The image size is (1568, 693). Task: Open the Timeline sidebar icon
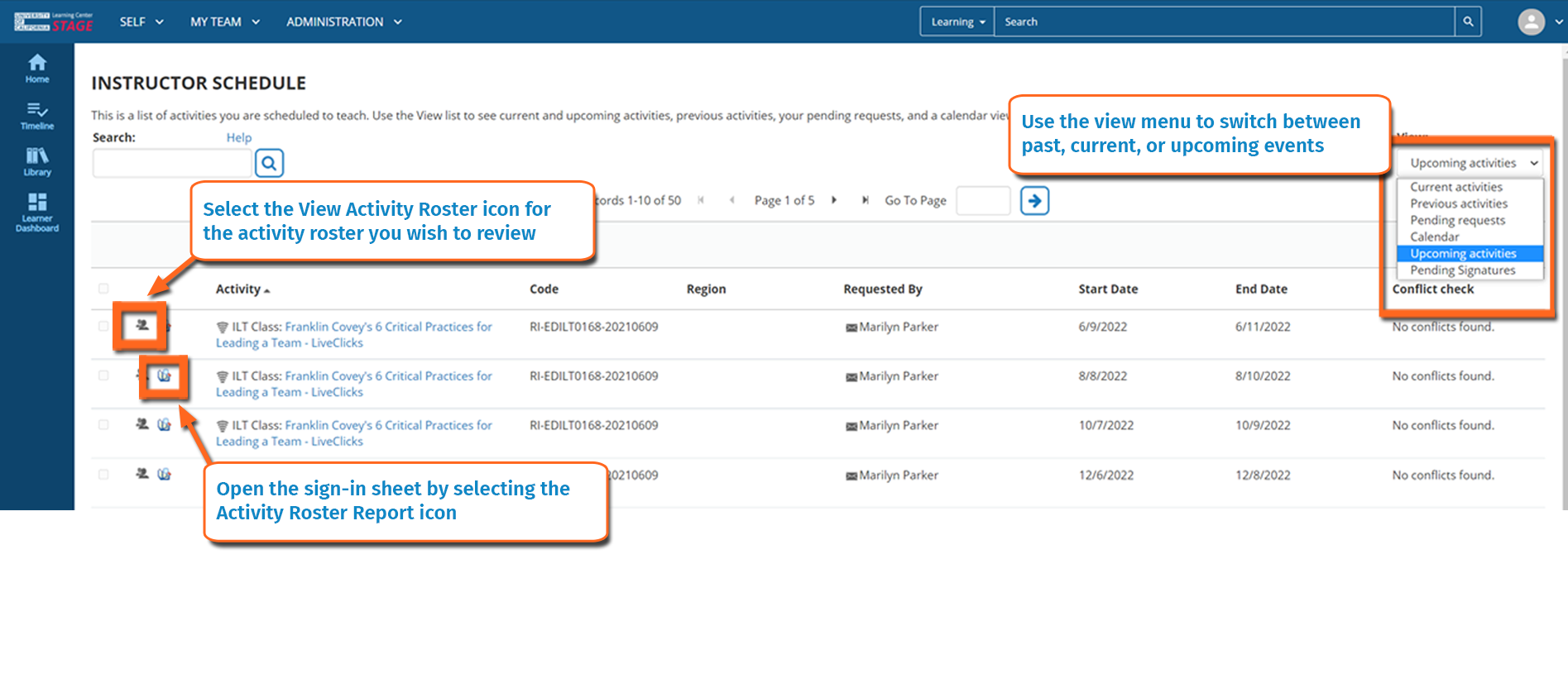coord(37,116)
